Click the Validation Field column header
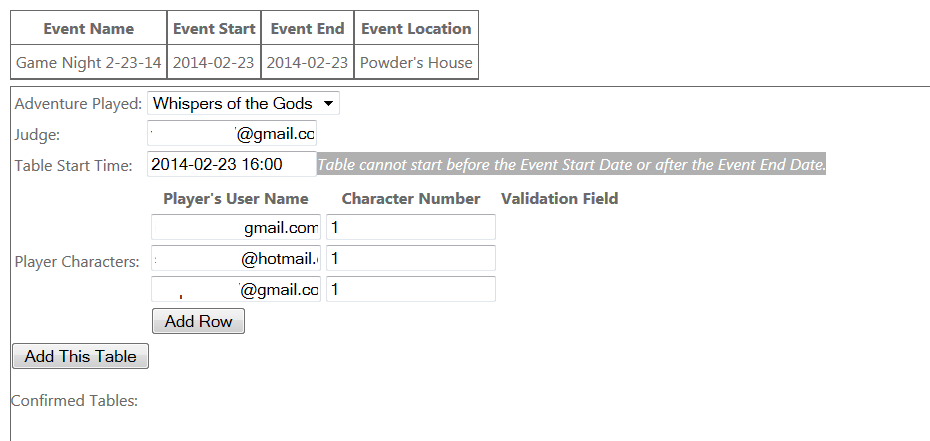Viewport: 930px width, 441px height. (x=559, y=198)
